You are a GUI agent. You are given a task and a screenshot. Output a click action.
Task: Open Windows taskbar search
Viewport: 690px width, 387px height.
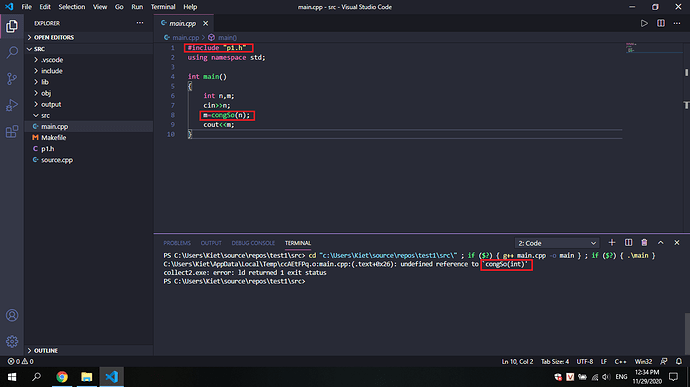coord(37,377)
